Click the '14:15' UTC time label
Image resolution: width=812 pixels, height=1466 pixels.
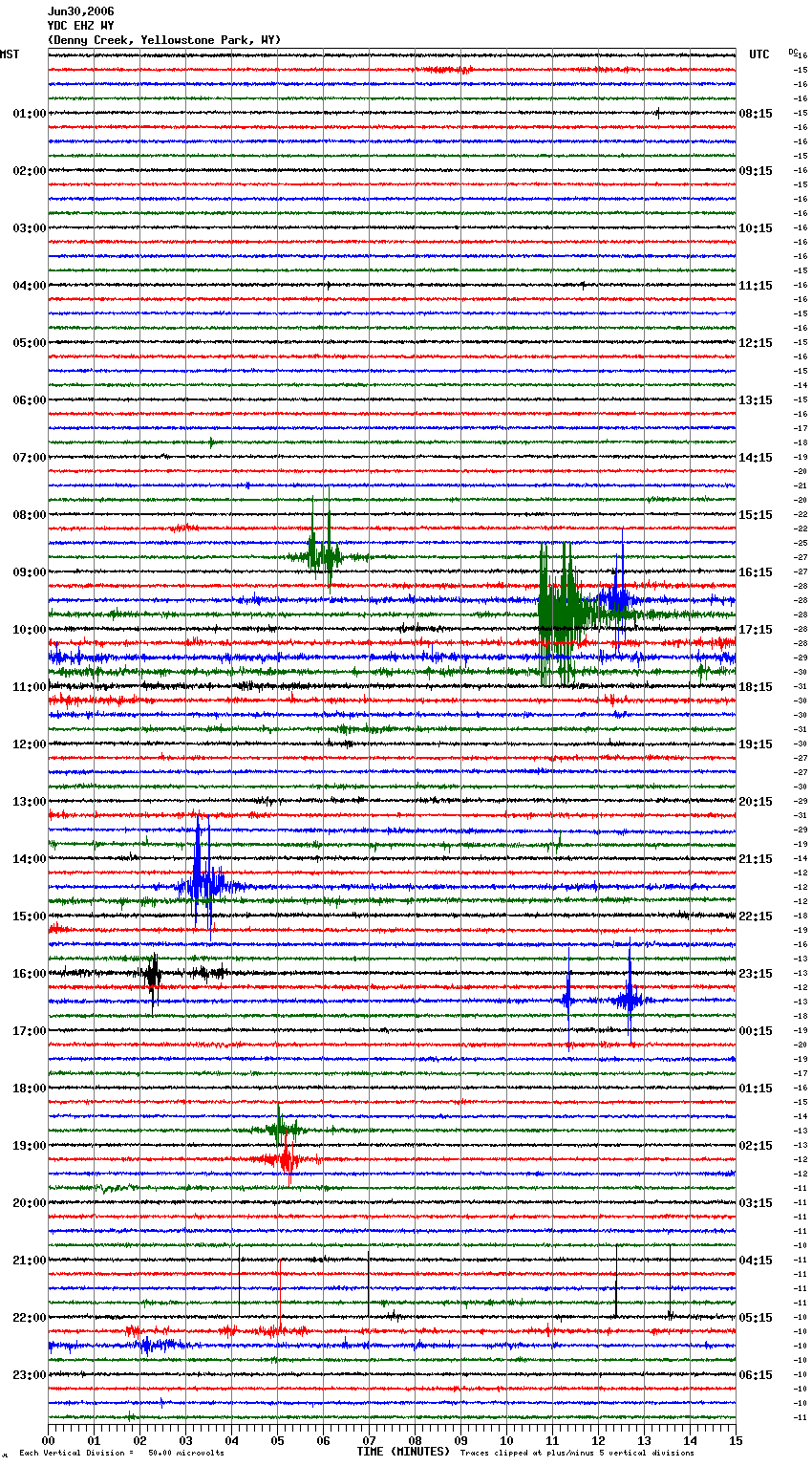(756, 458)
